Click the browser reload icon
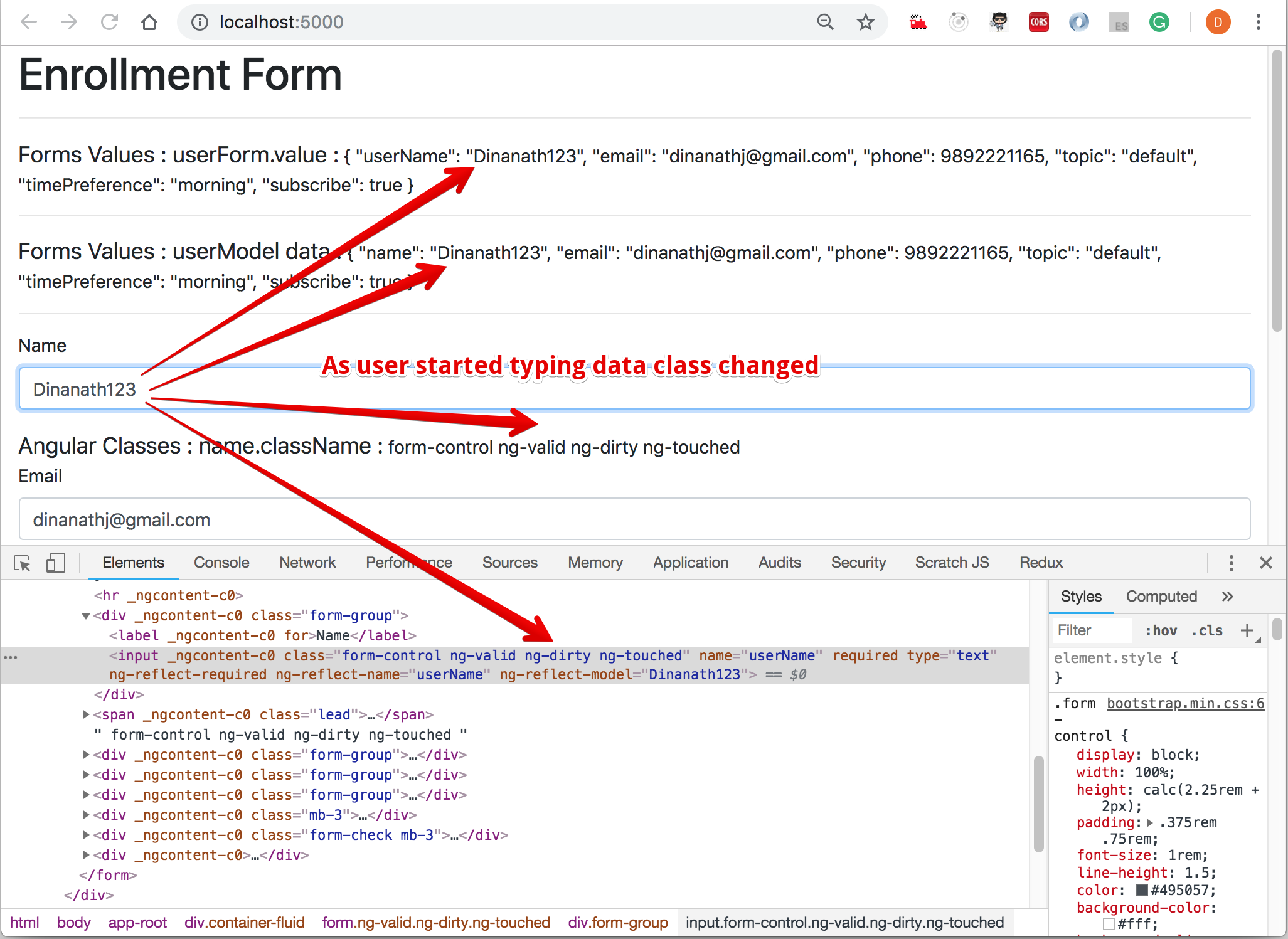The height and width of the screenshot is (939, 1288). click(x=109, y=23)
